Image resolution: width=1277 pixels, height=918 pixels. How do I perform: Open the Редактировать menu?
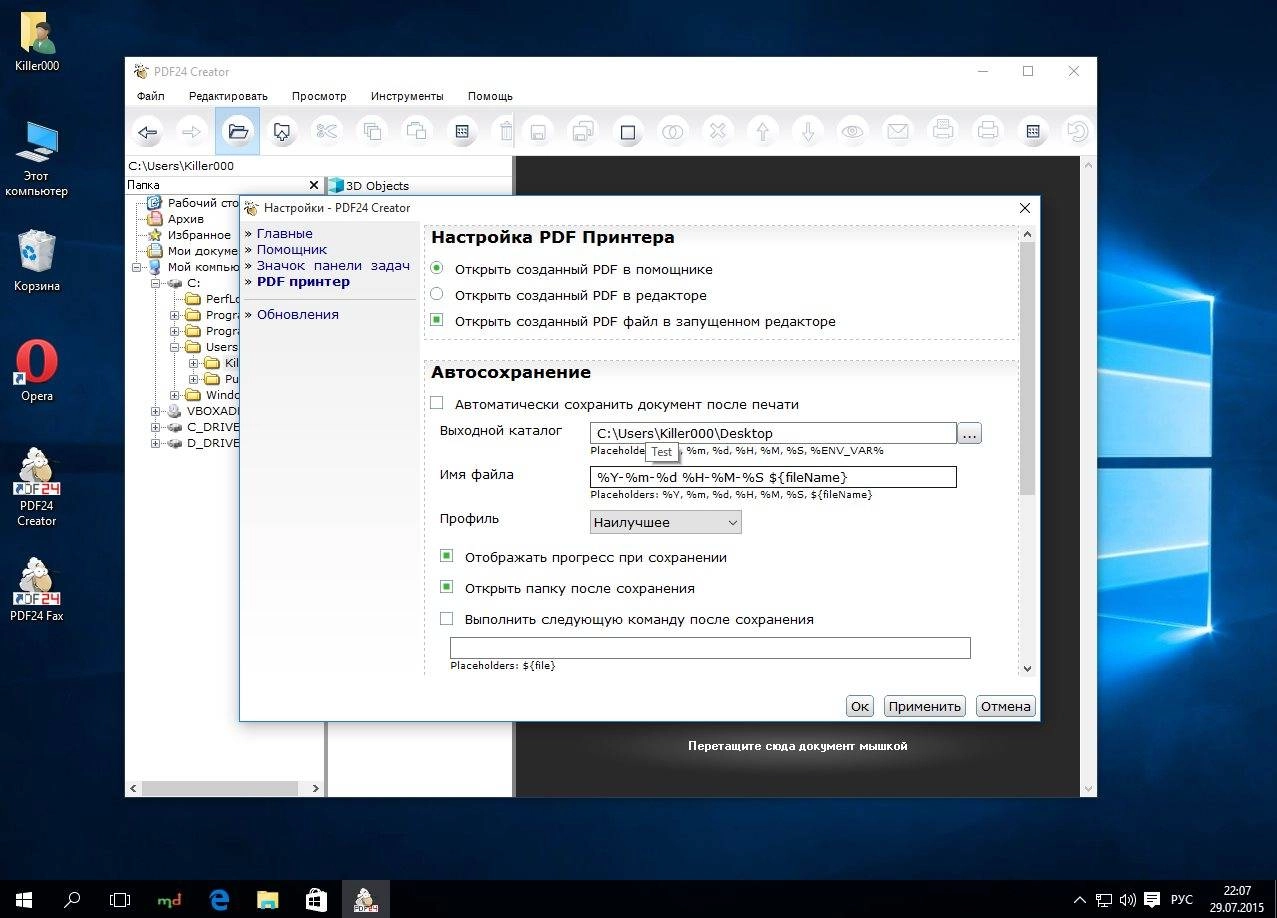pos(228,96)
